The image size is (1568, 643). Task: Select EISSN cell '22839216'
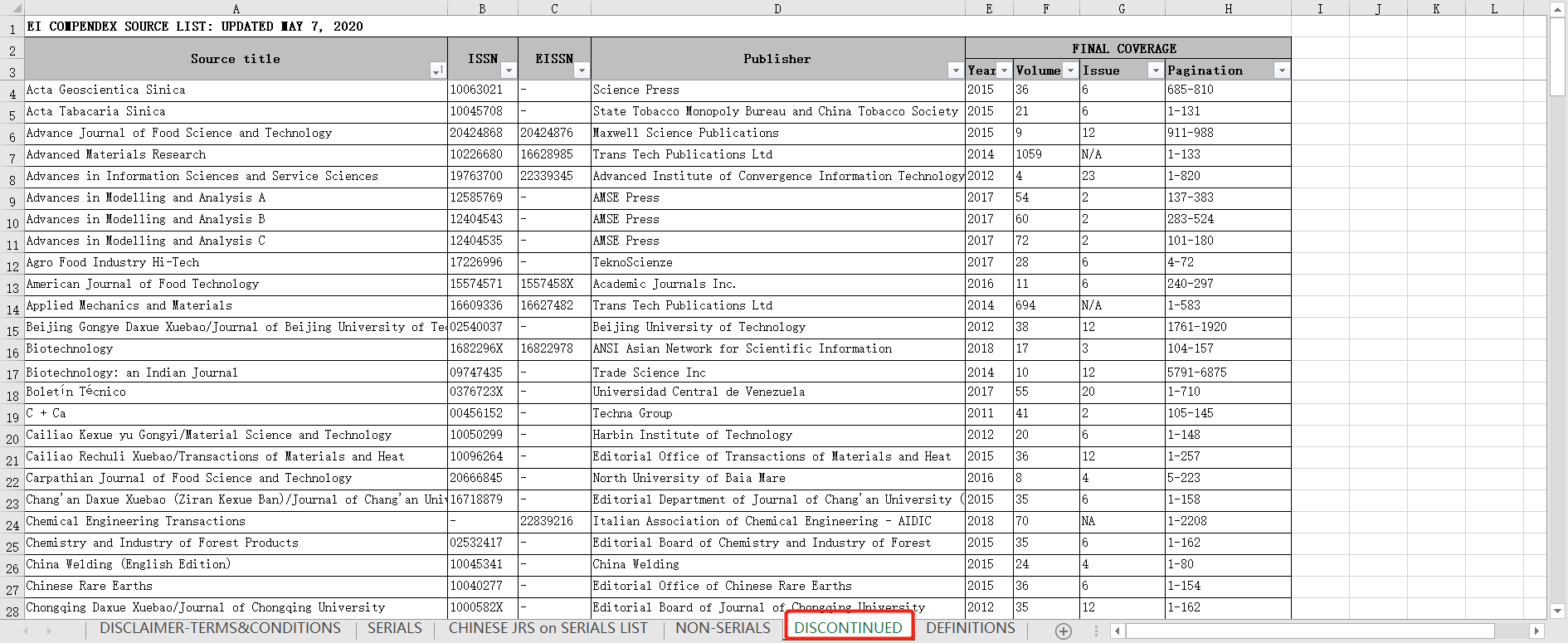coord(554,521)
